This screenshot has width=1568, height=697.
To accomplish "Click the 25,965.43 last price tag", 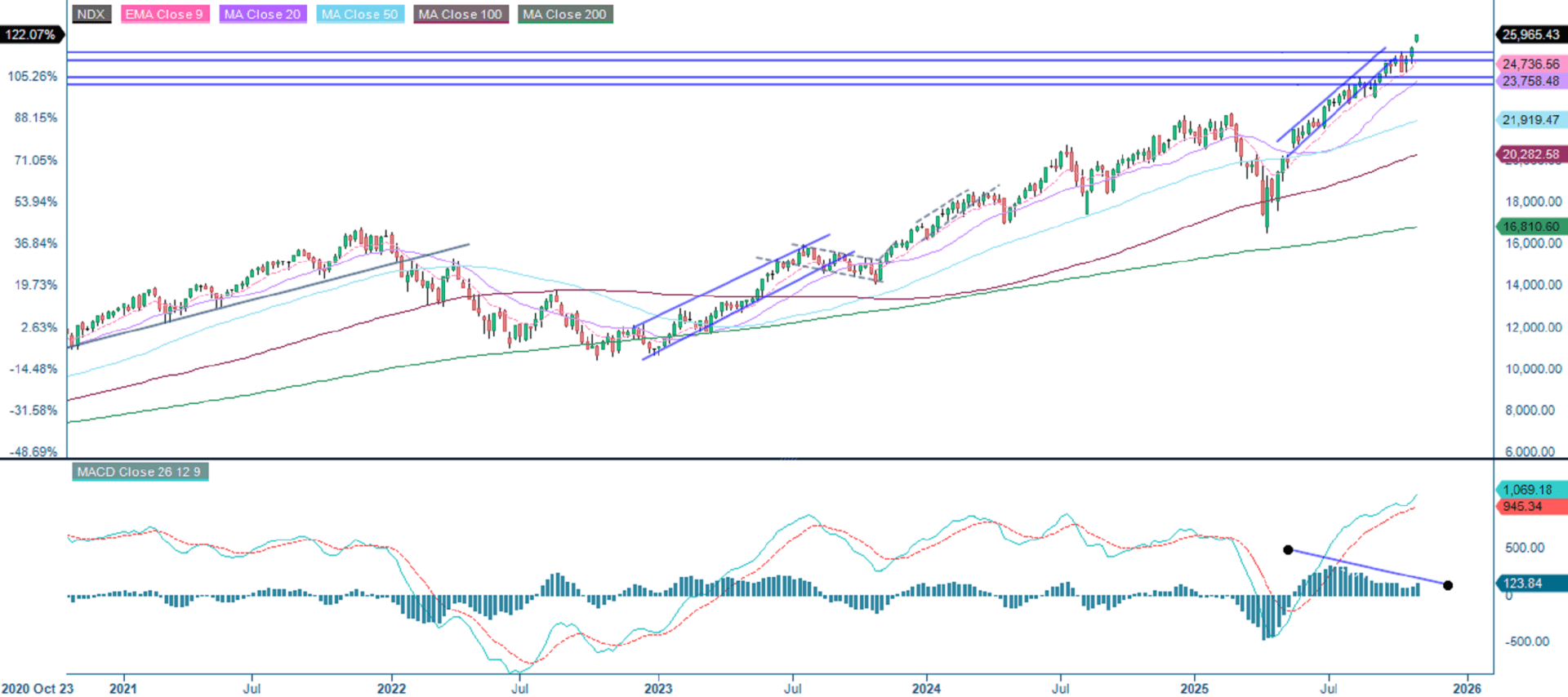I will click(x=1531, y=34).
